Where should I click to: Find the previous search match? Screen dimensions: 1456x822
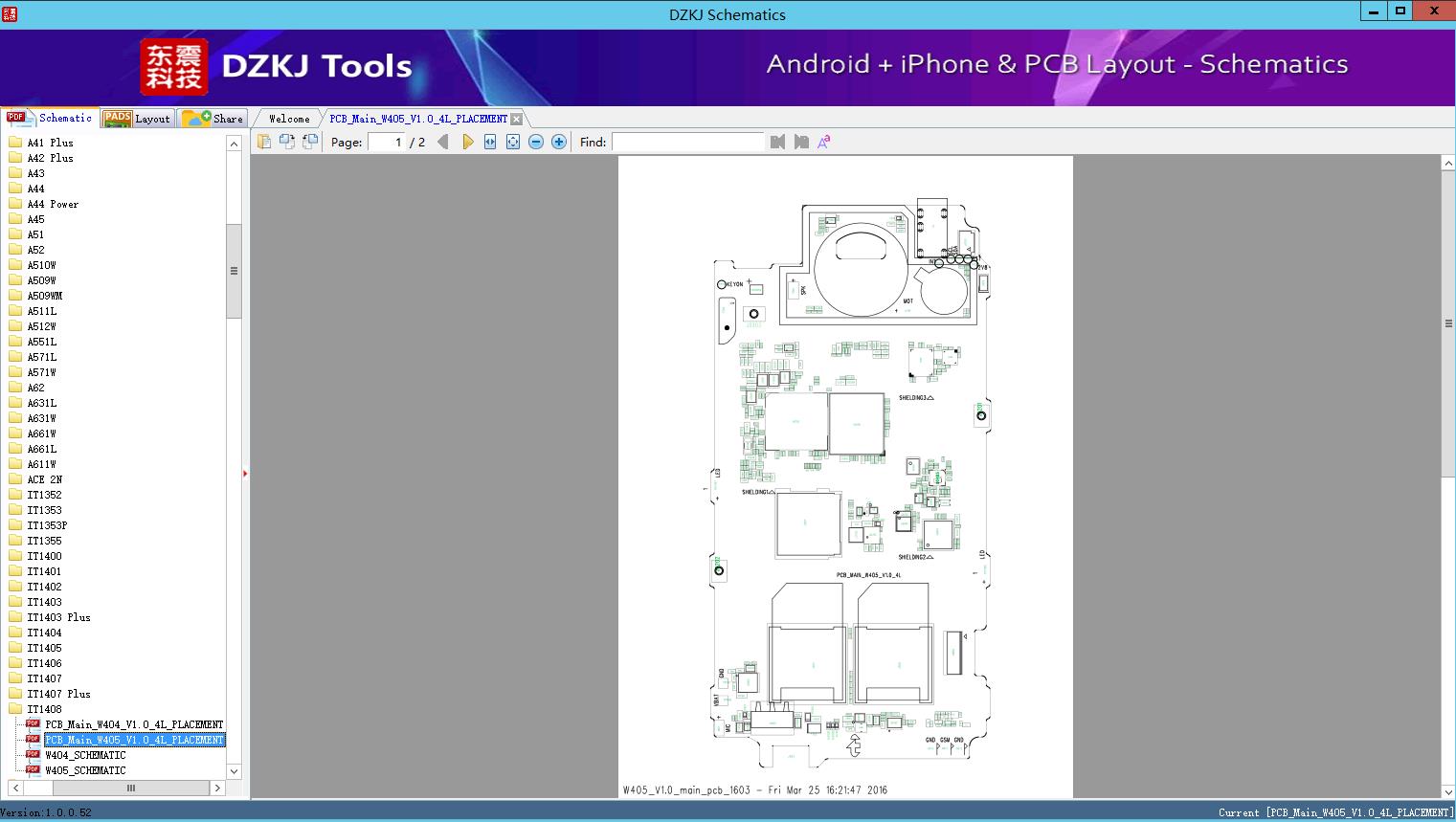pyautogui.click(x=777, y=142)
